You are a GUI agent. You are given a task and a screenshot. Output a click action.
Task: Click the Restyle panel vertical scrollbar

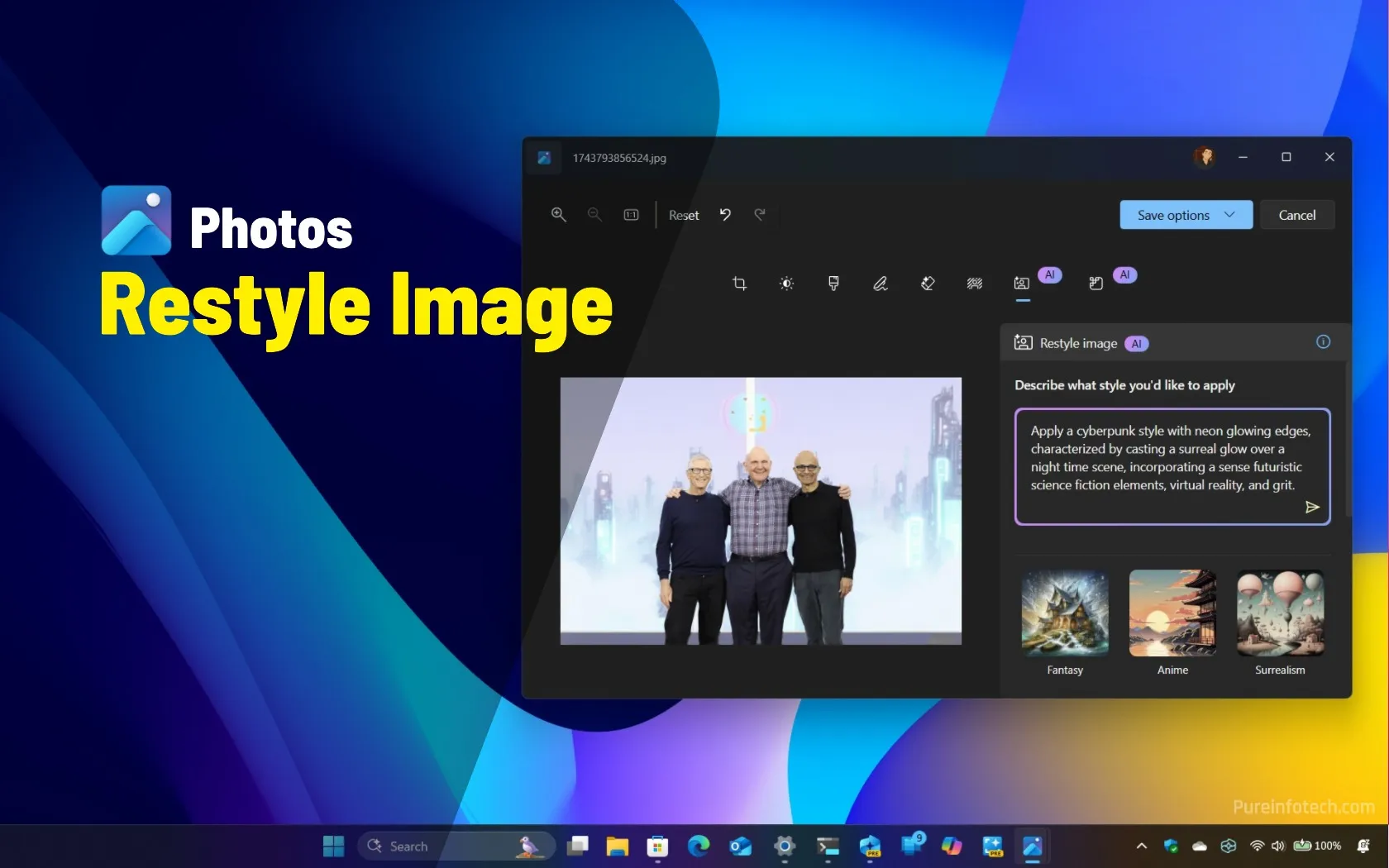[x=1348, y=438]
